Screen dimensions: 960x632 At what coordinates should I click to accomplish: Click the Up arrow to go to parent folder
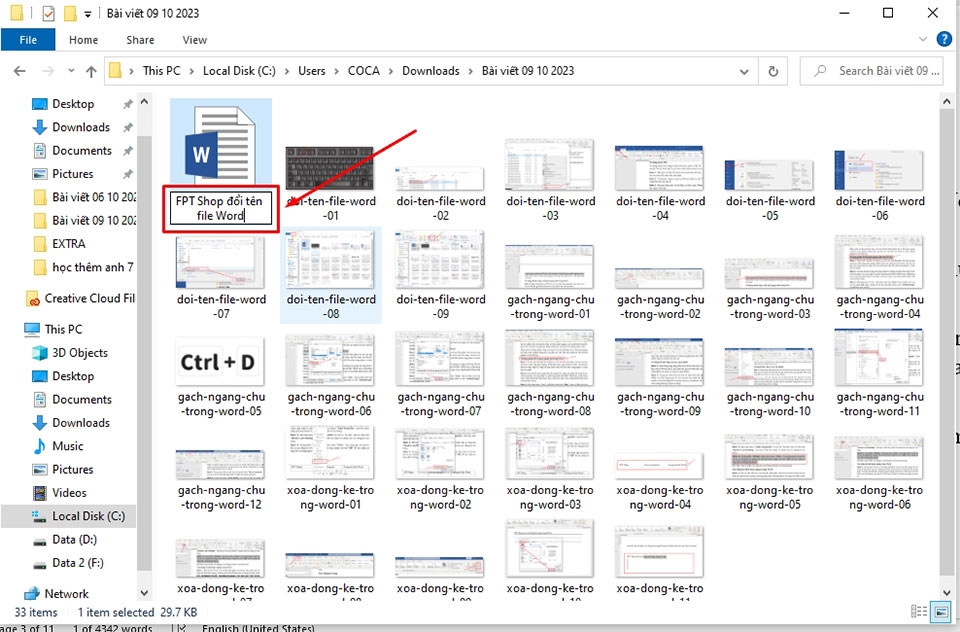91,71
